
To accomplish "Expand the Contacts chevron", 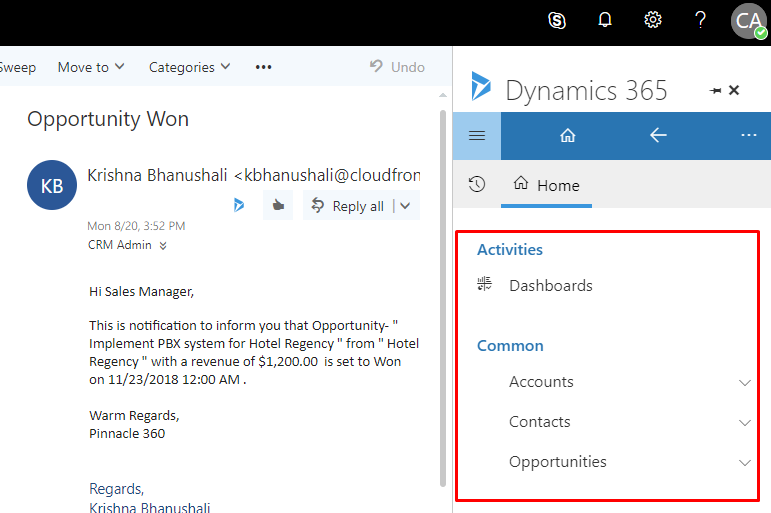I will click(745, 422).
